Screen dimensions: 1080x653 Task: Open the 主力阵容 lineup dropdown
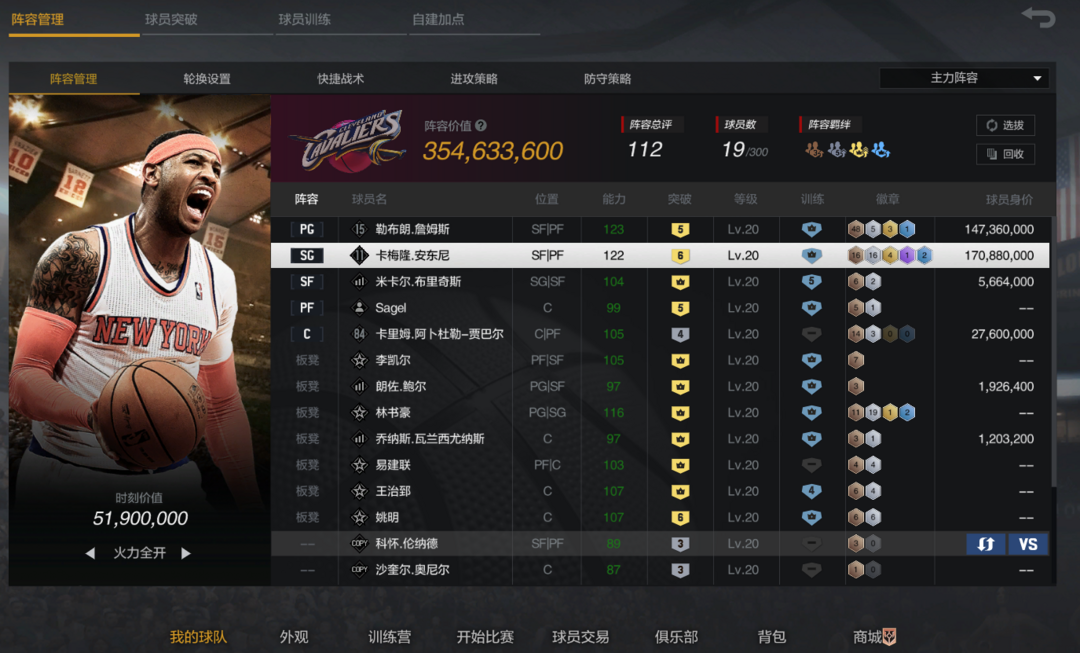[964, 78]
